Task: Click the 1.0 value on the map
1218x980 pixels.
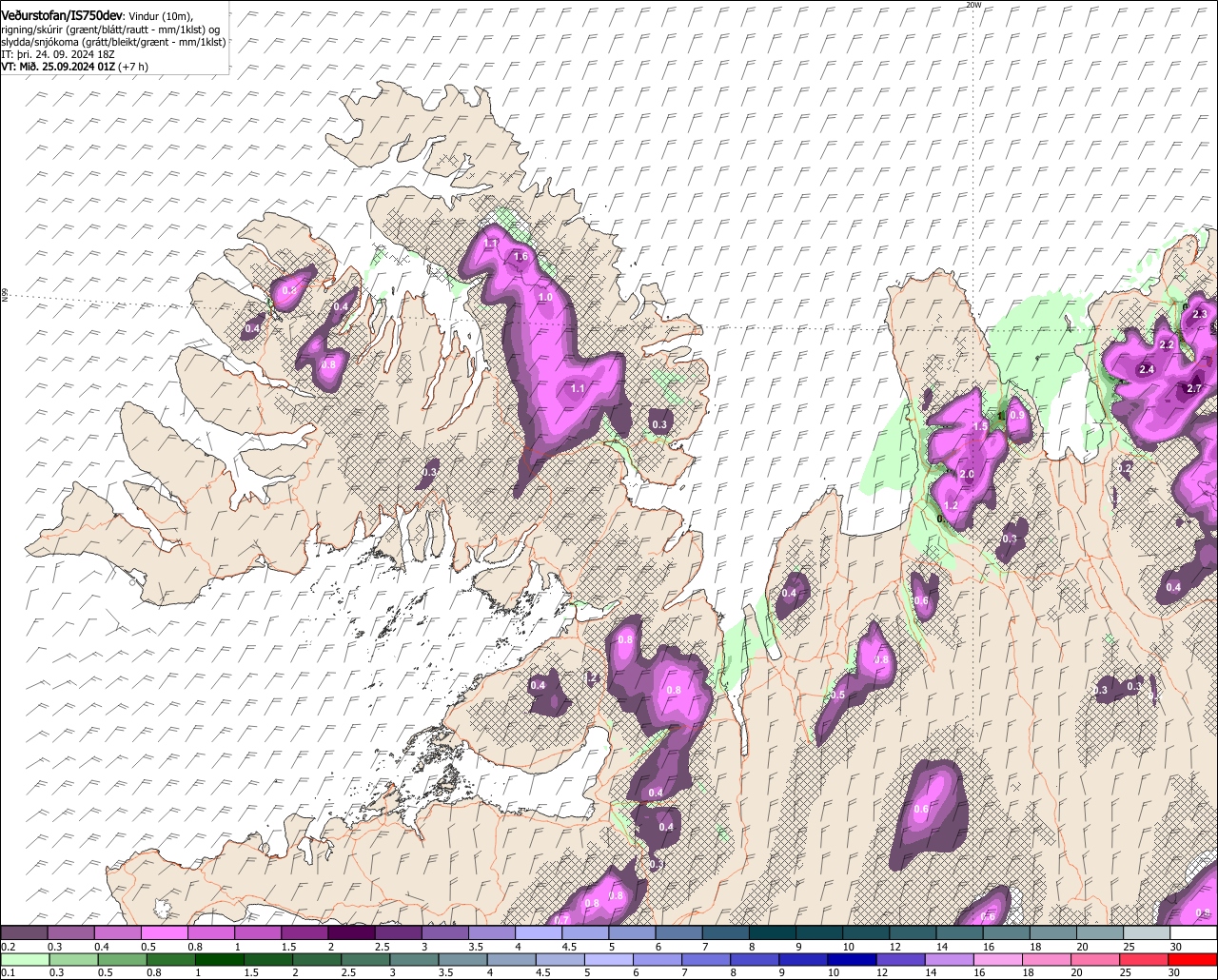Action: coord(545,298)
